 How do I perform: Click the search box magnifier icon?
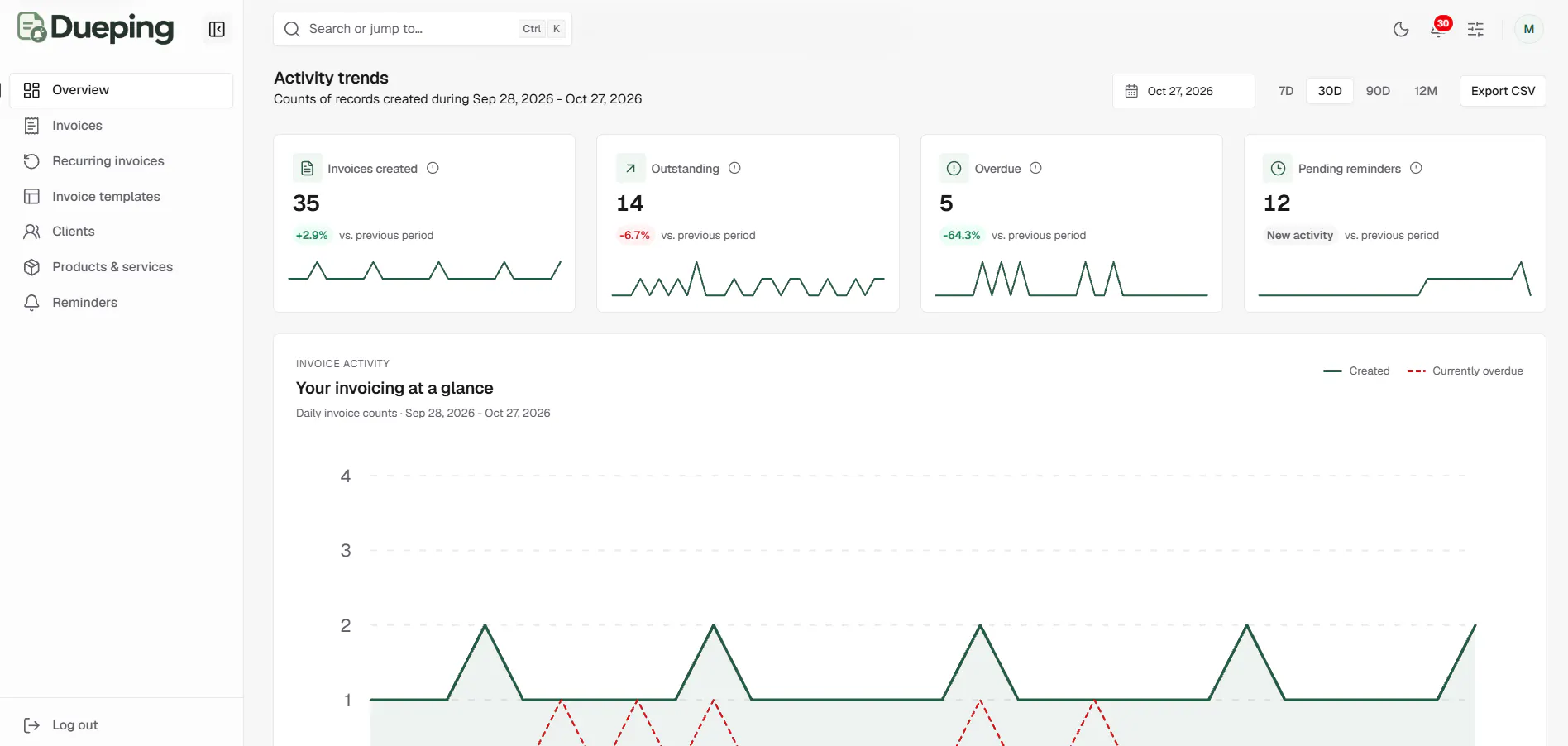coord(292,29)
